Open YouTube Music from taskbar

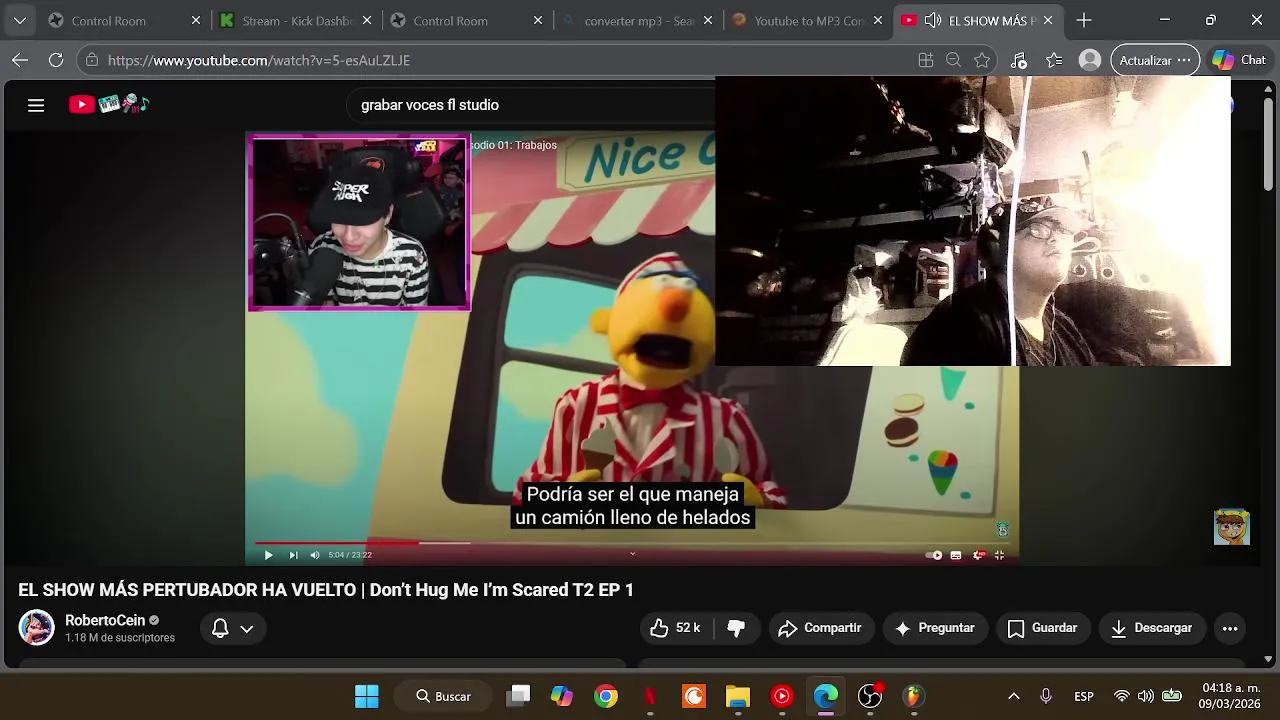click(782, 696)
